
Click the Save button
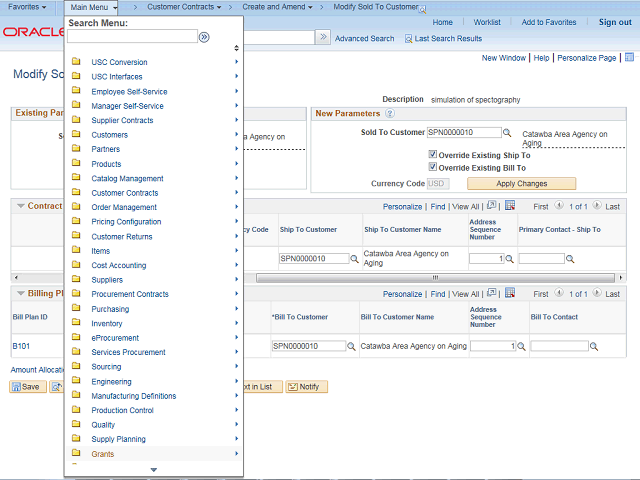pos(28,387)
